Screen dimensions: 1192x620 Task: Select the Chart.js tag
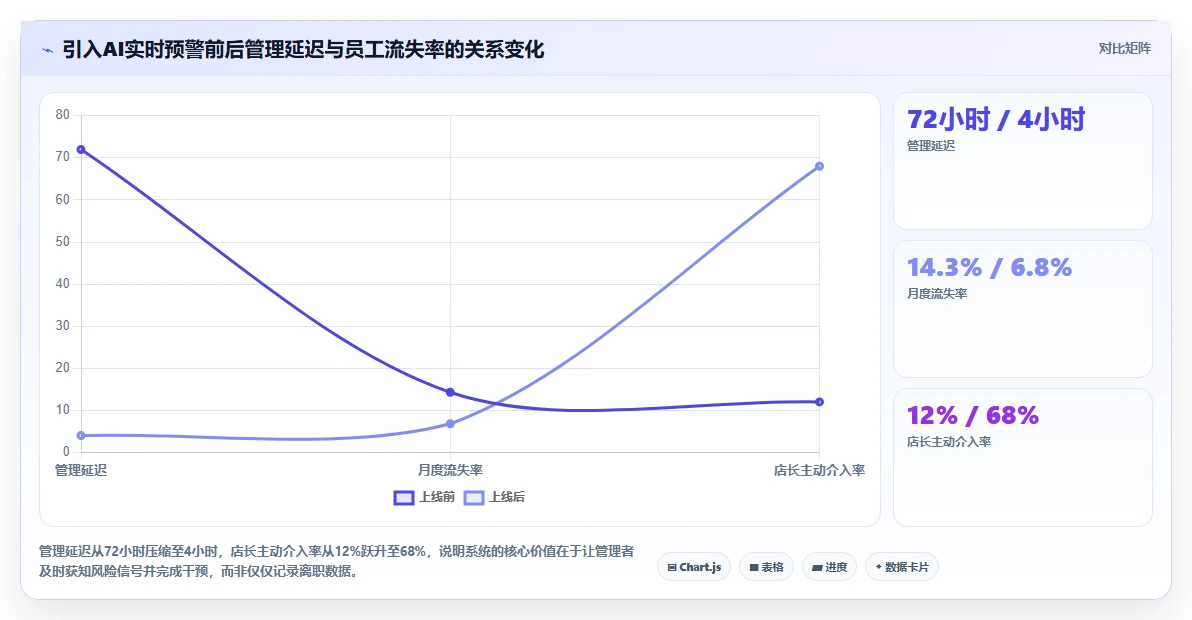pos(694,567)
